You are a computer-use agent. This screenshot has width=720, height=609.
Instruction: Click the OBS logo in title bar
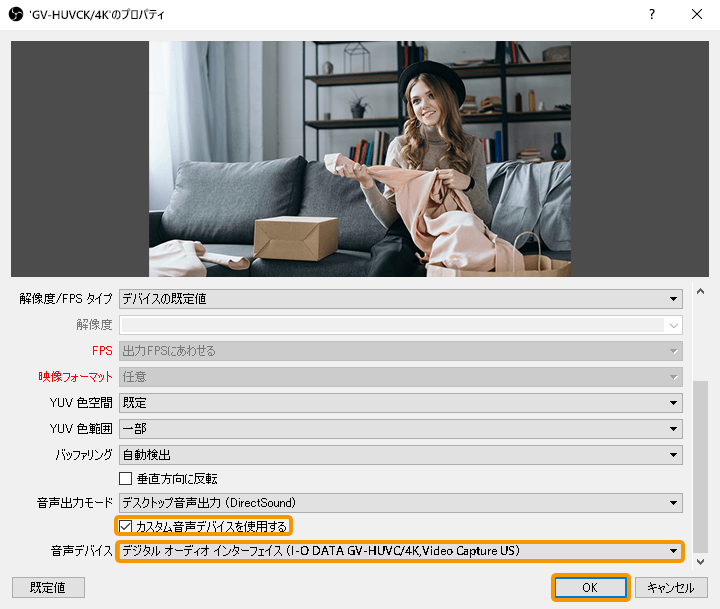16,14
